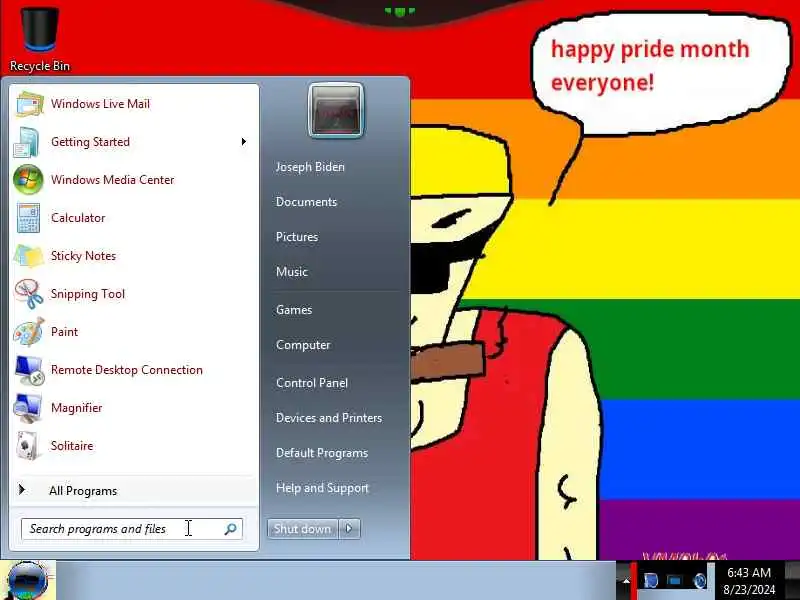
Task: Click the volume speaker tray icon
Action: (699, 581)
